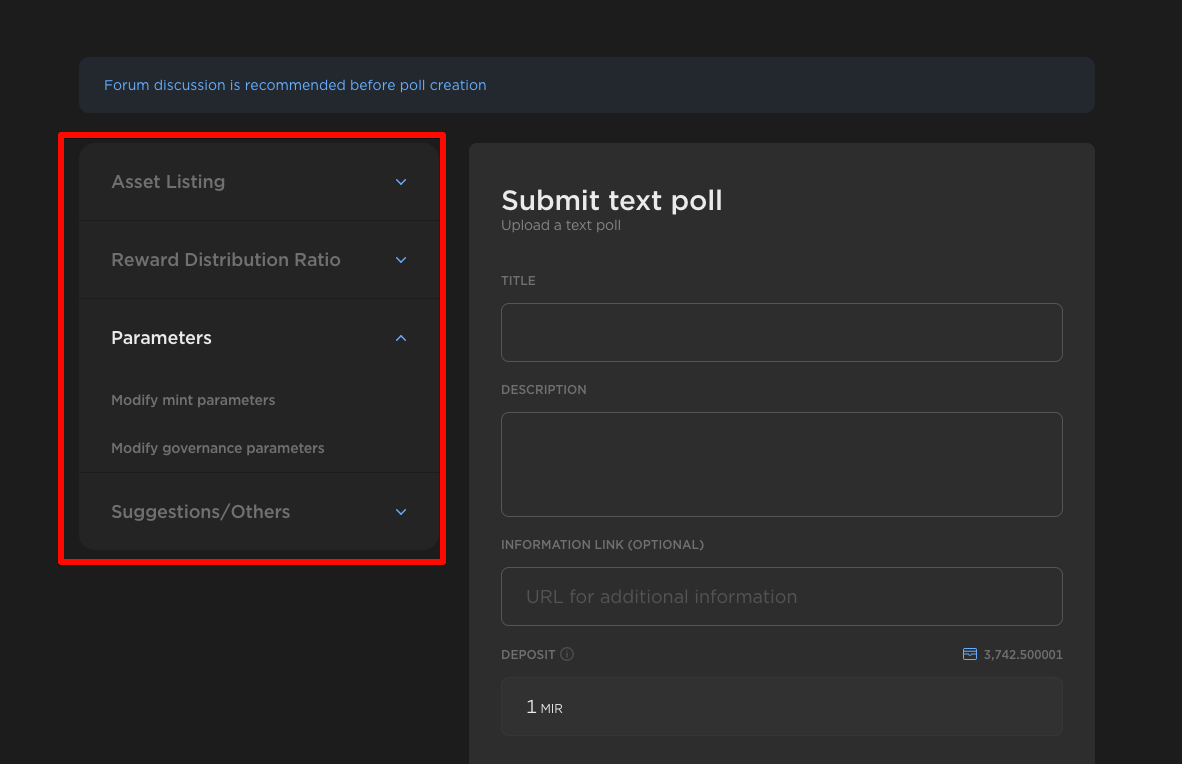Choose Modify mint parameters

193,400
